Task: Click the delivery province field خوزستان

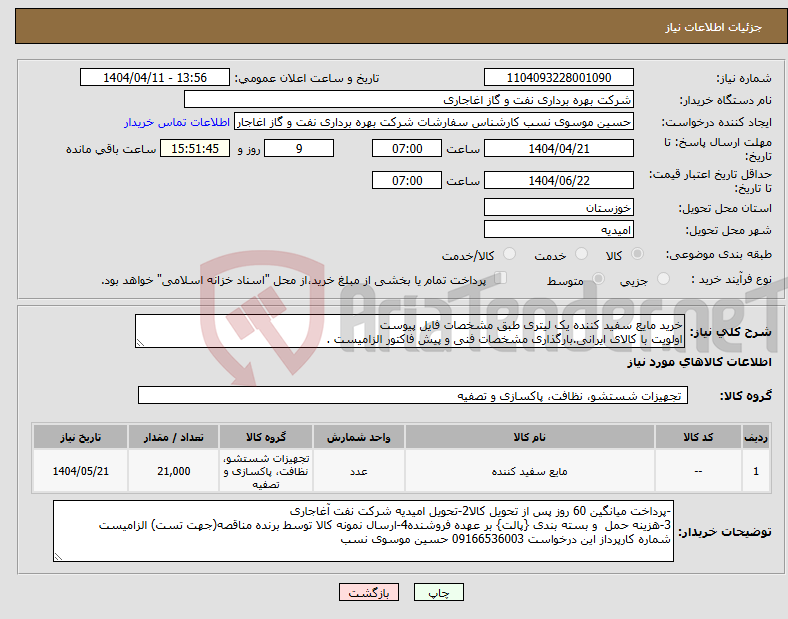Action: pyautogui.click(x=559, y=208)
